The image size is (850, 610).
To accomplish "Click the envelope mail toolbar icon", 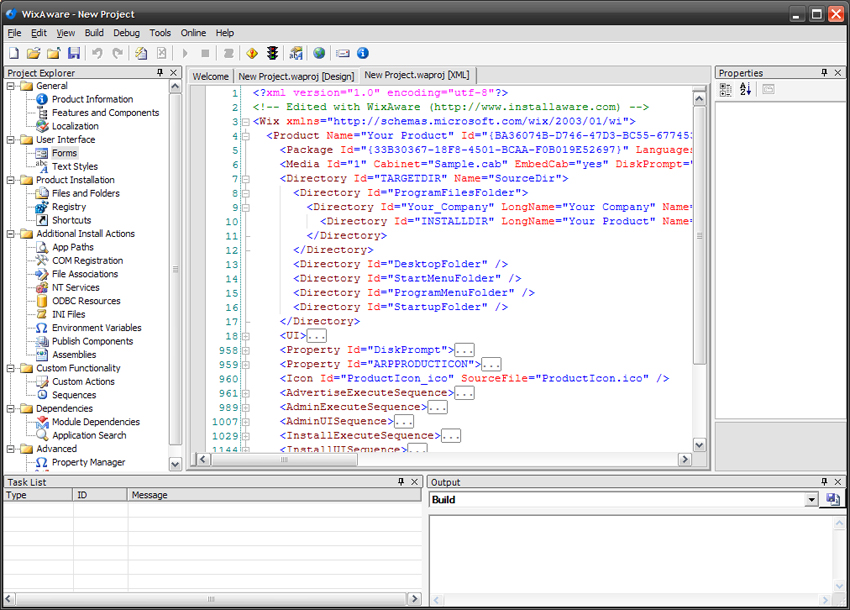I will tap(343, 53).
